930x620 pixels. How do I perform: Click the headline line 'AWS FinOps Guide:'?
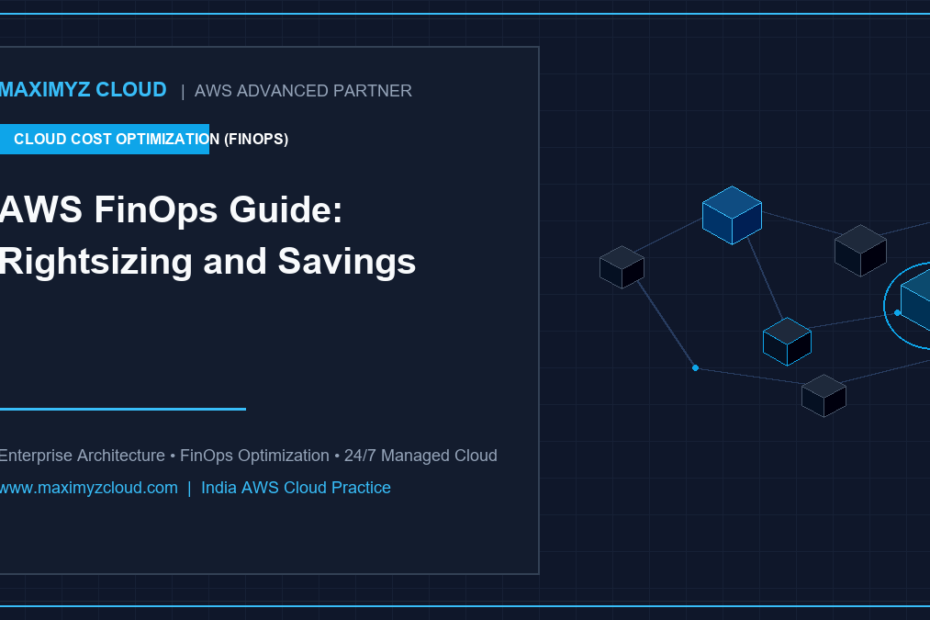click(171, 209)
